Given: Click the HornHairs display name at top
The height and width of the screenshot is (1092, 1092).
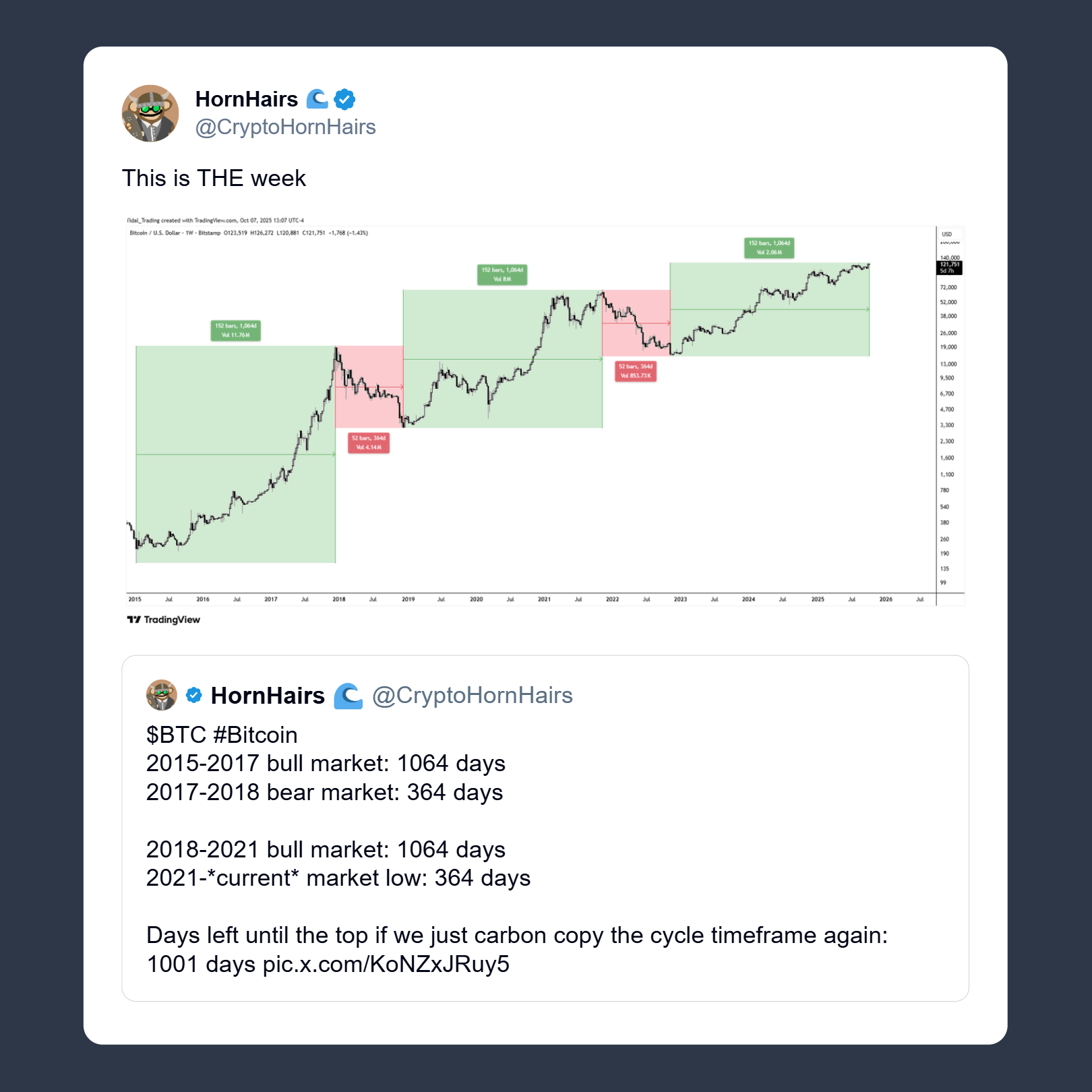Looking at the screenshot, I should click(x=246, y=99).
